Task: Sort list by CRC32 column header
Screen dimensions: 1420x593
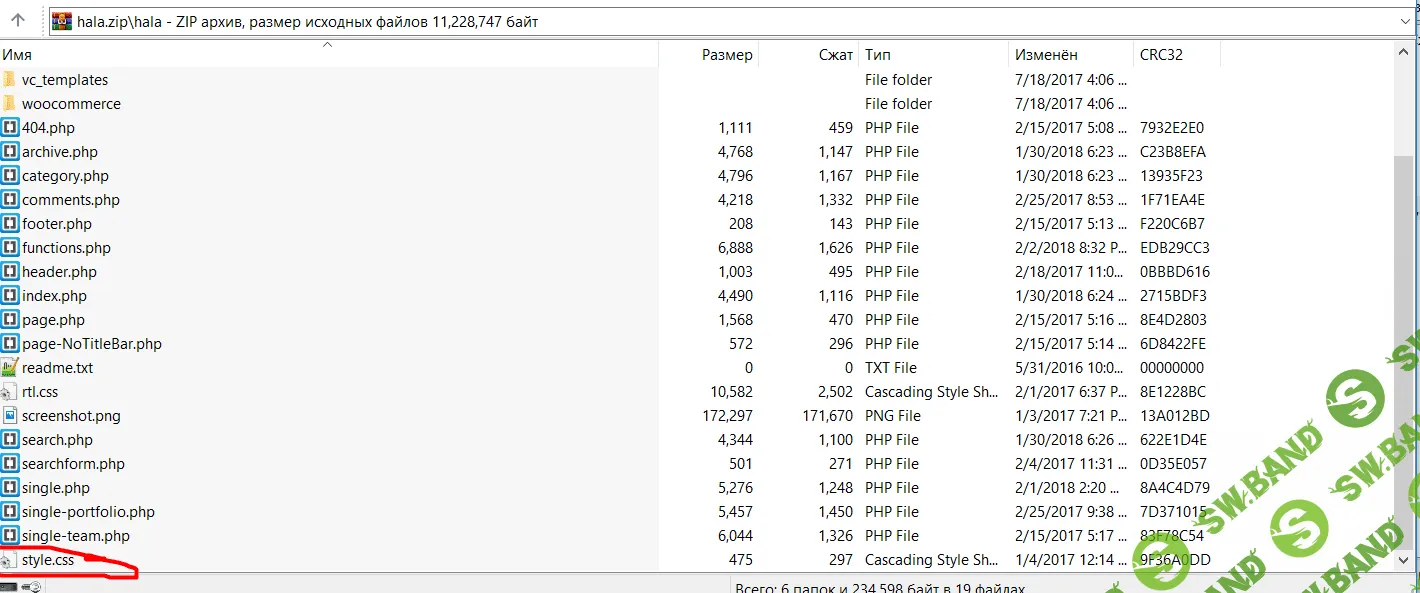Action: pyautogui.click(x=1161, y=55)
